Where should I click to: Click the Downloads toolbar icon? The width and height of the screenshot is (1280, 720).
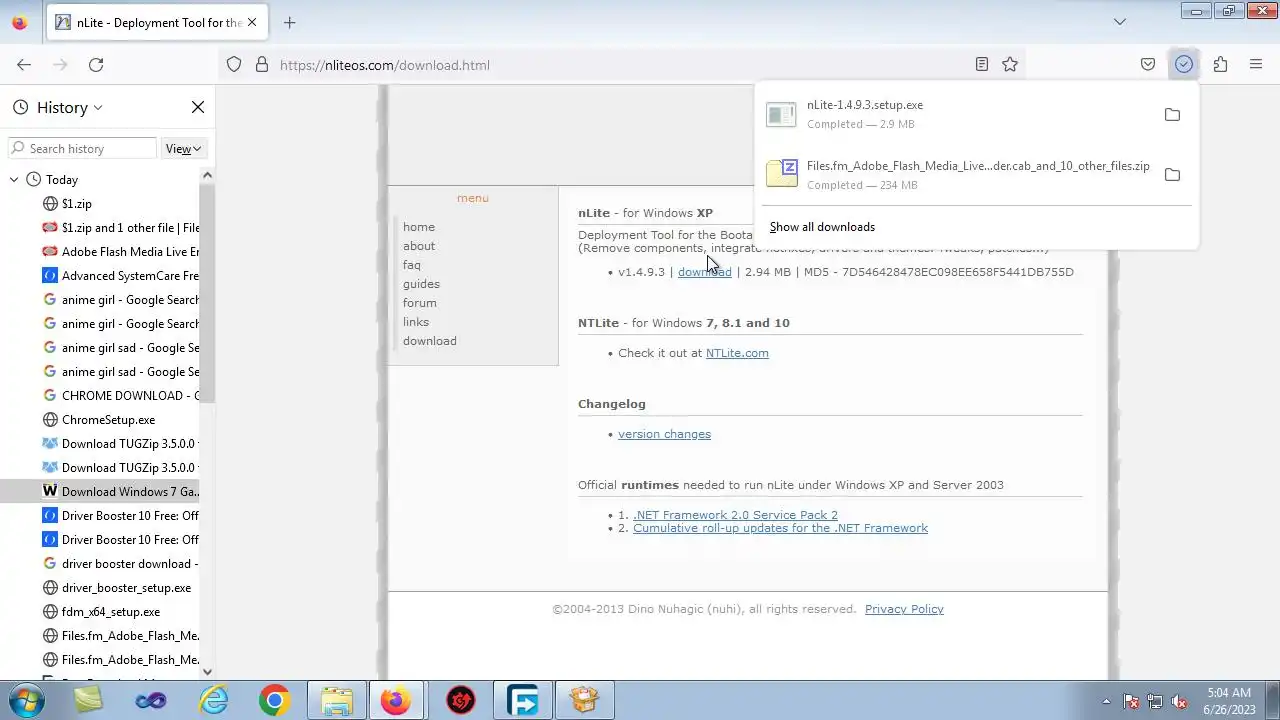point(1184,65)
